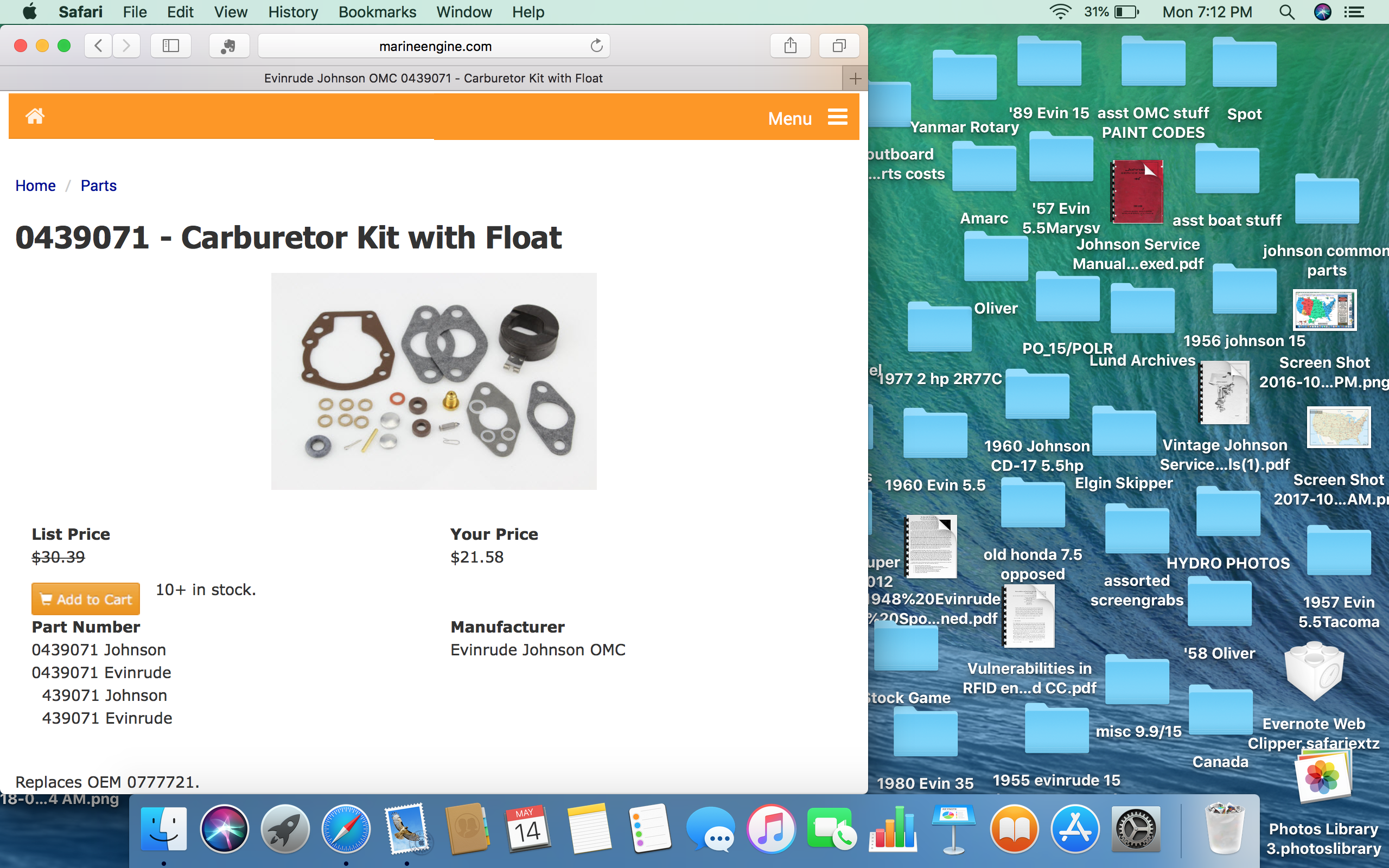1389x868 pixels.
Task: Open the Notes app in the Dock
Action: coord(589,829)
